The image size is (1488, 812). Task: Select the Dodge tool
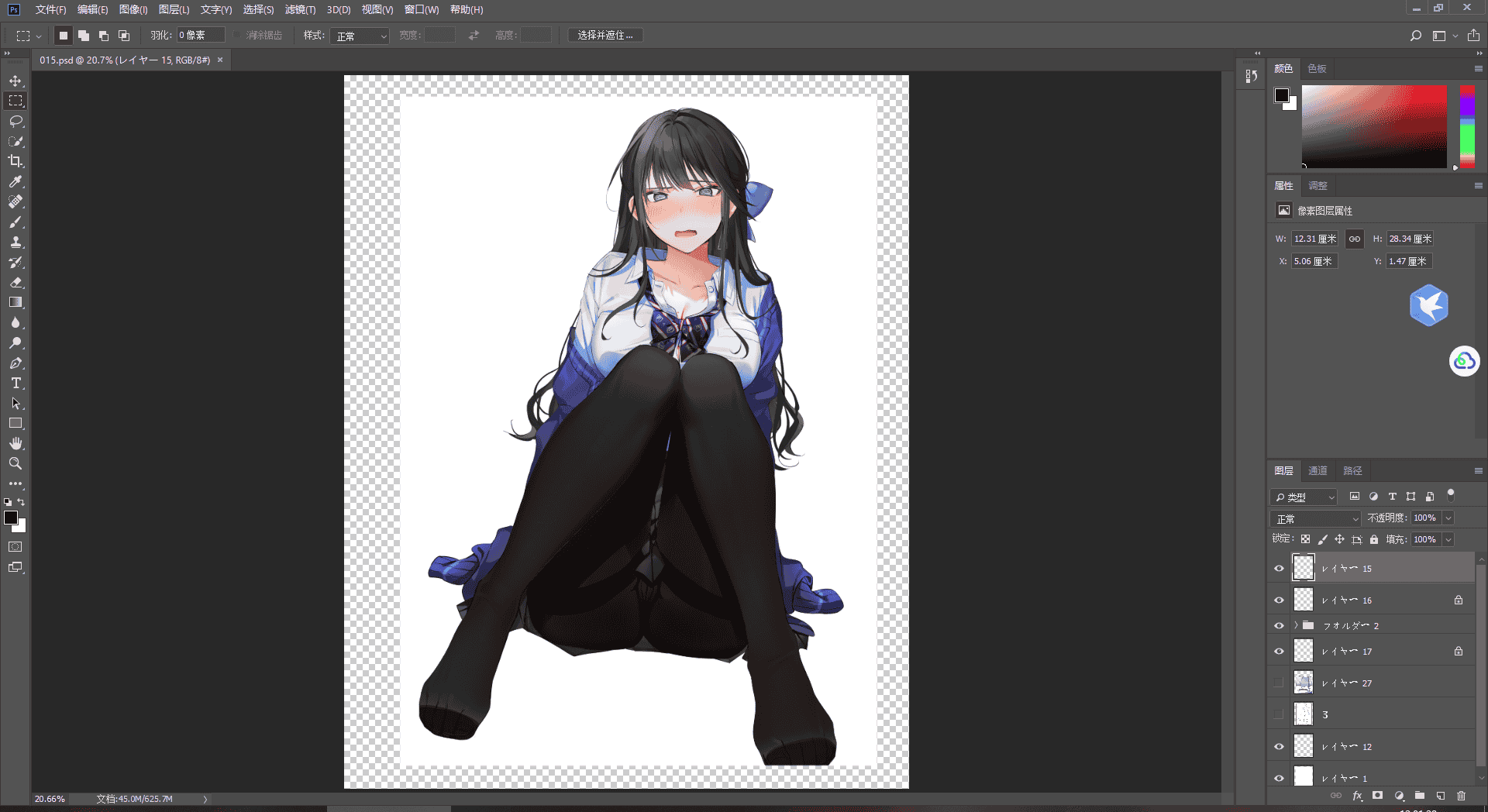(15, 342)
